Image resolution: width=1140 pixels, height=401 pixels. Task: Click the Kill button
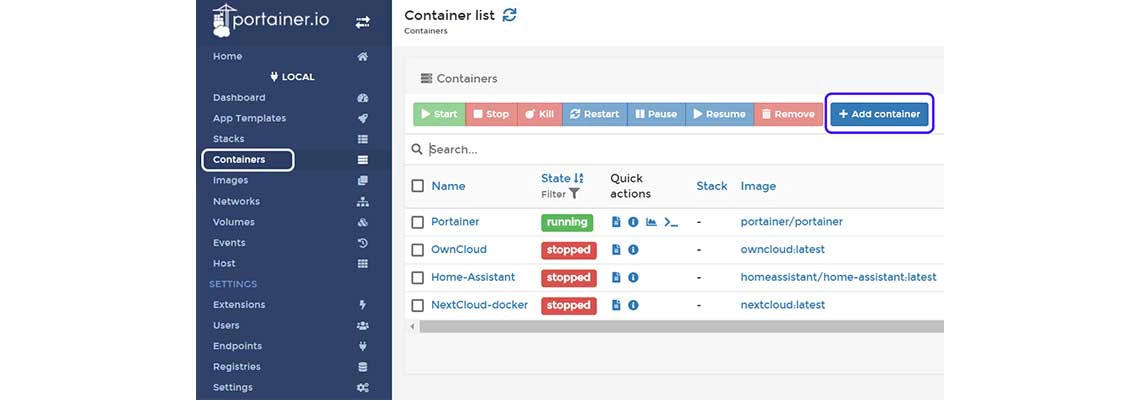pyautogui.click(x=539, y=114)
